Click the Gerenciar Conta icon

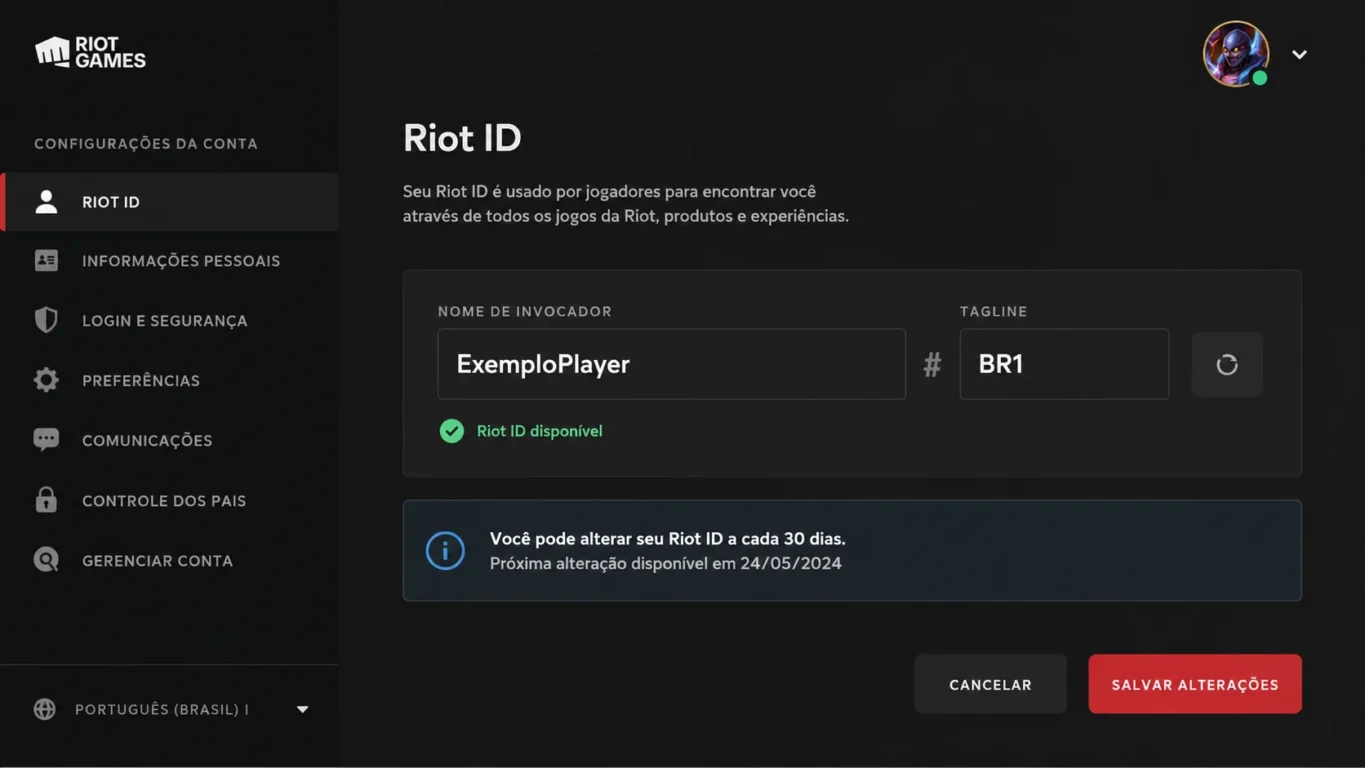[46, 560]
